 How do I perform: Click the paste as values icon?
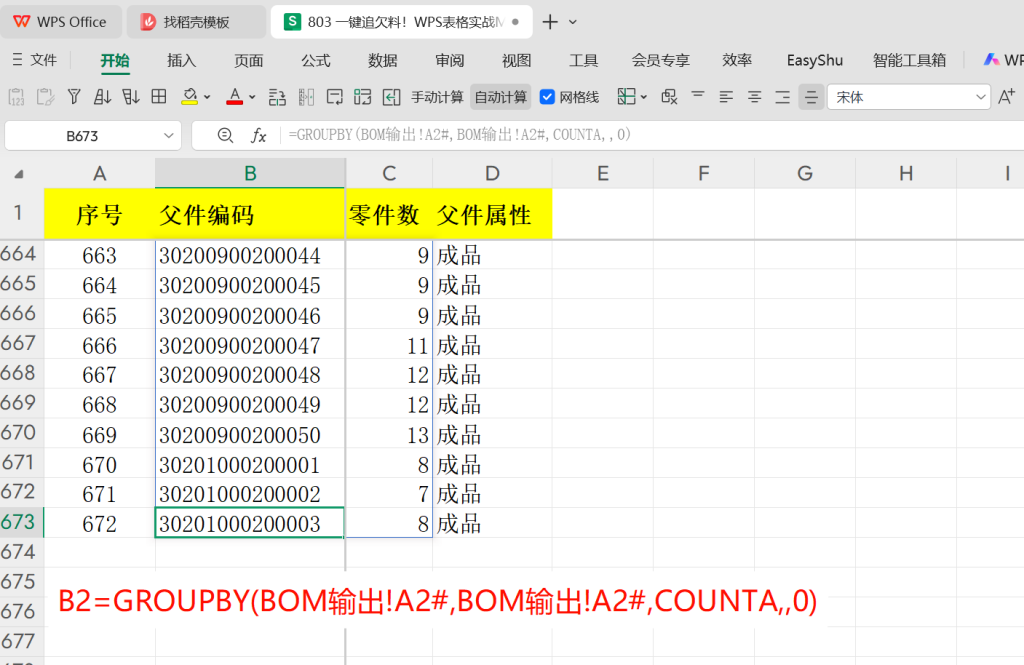16,97
